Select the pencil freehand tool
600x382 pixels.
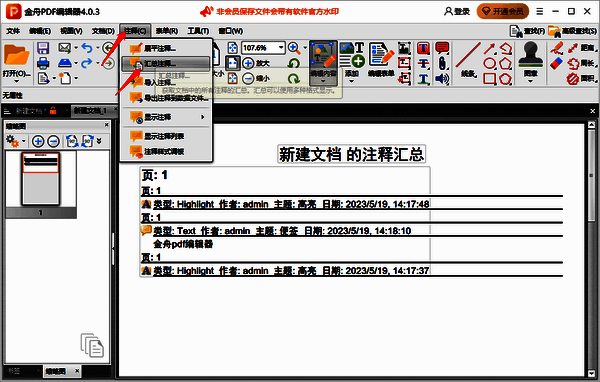557,48
